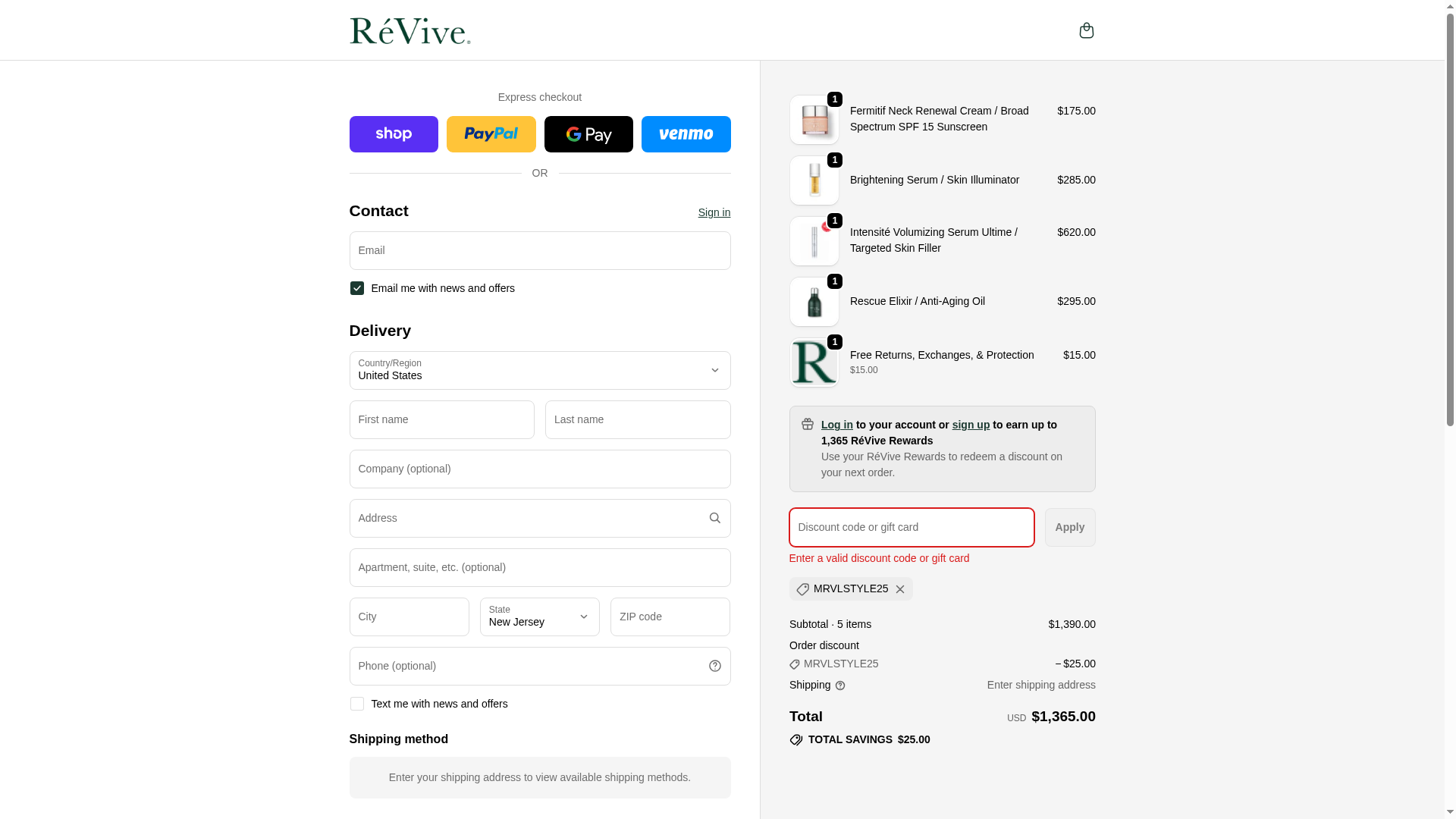Click the Shipping info question mark icon
Viewport: 1456px width, 819px height.
click(840, 686)
